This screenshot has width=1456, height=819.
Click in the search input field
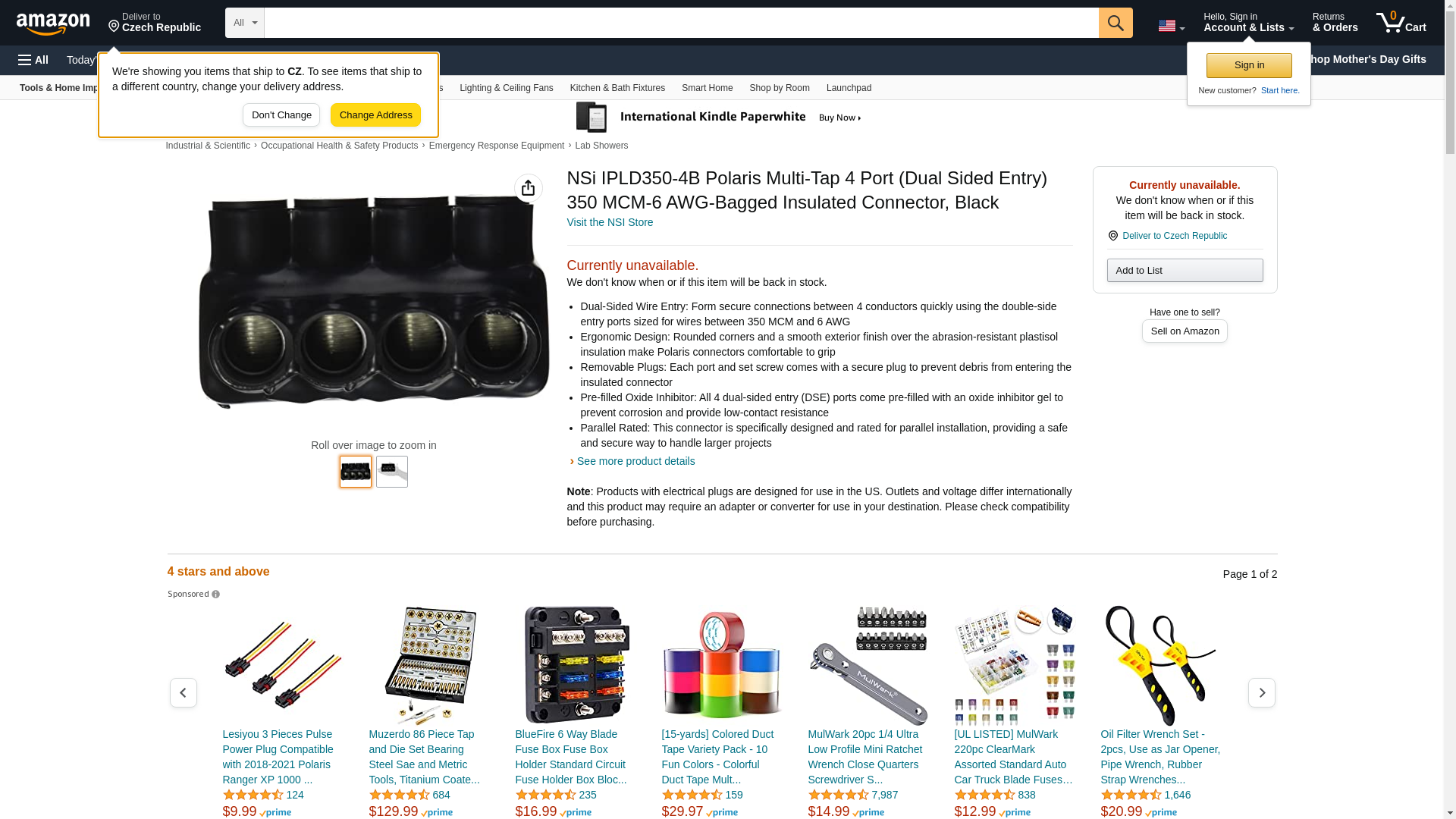[681, 23]
